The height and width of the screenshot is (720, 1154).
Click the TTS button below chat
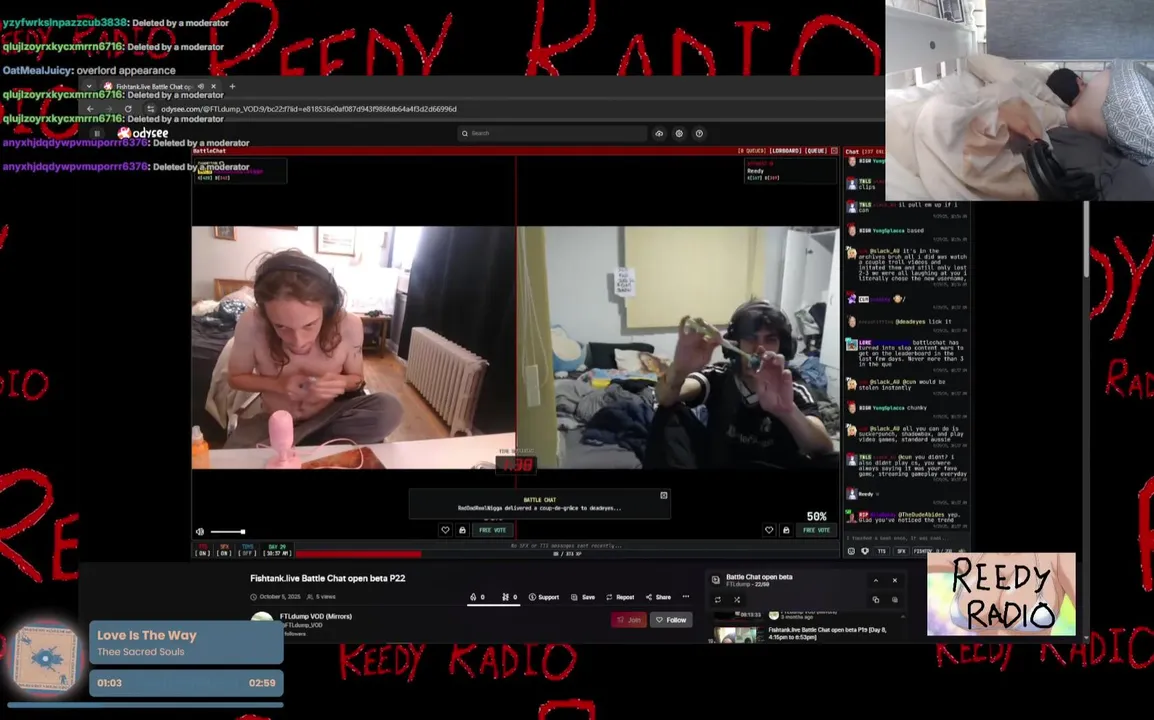(882, 551)
